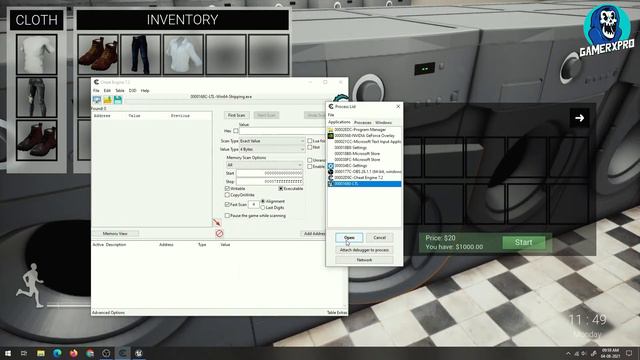Open Microsoft Edge from the taskbar

[57, 353]
